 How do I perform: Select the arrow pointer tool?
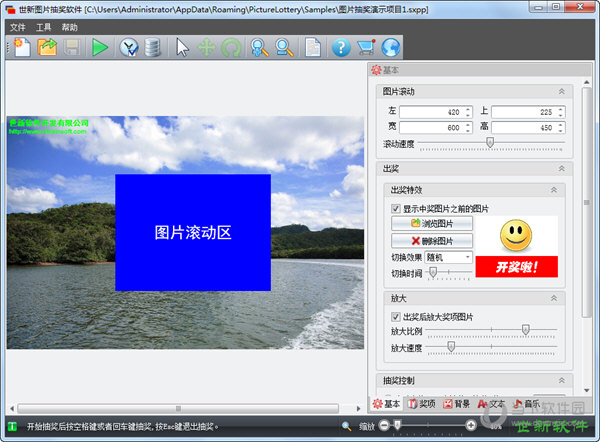coord(182,47)
